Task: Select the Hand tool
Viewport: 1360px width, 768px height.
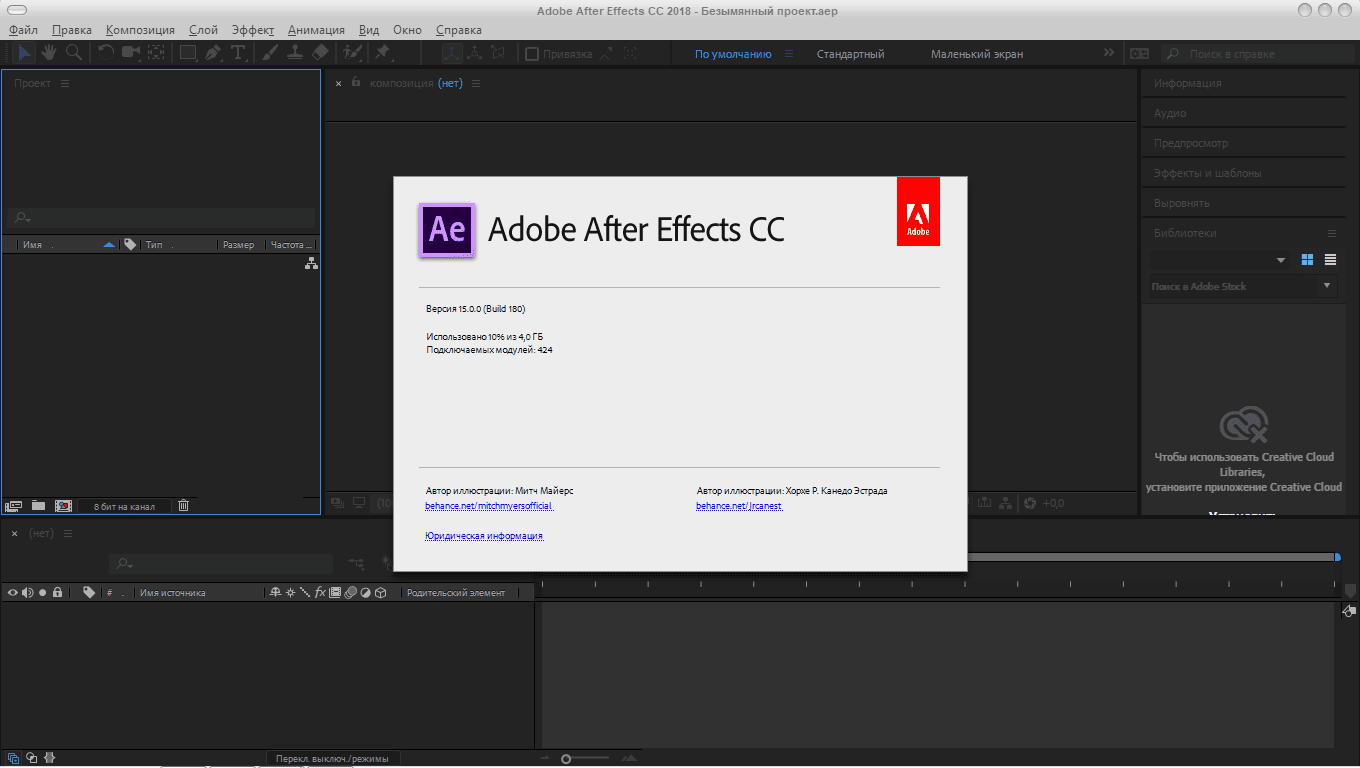Action: point(48,53)
